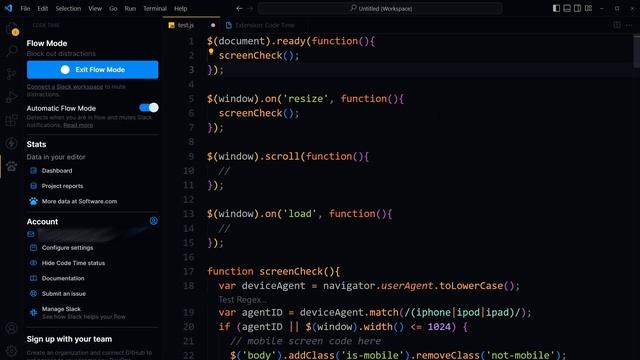Open Configure settings
The width and height of the screenshot is (640, 360).
pos(67,248)
